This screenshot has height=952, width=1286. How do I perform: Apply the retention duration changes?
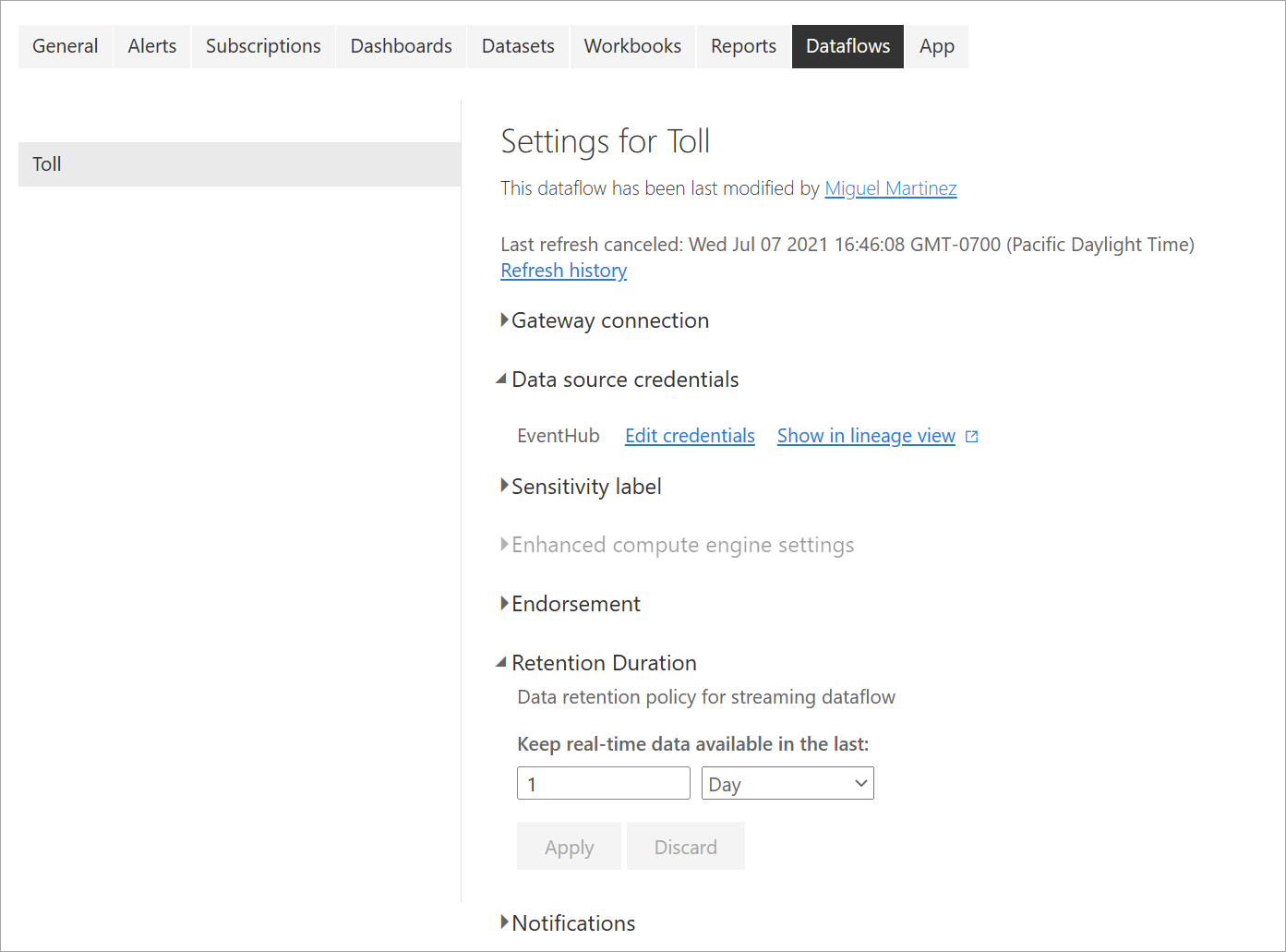tap(569, 846)
